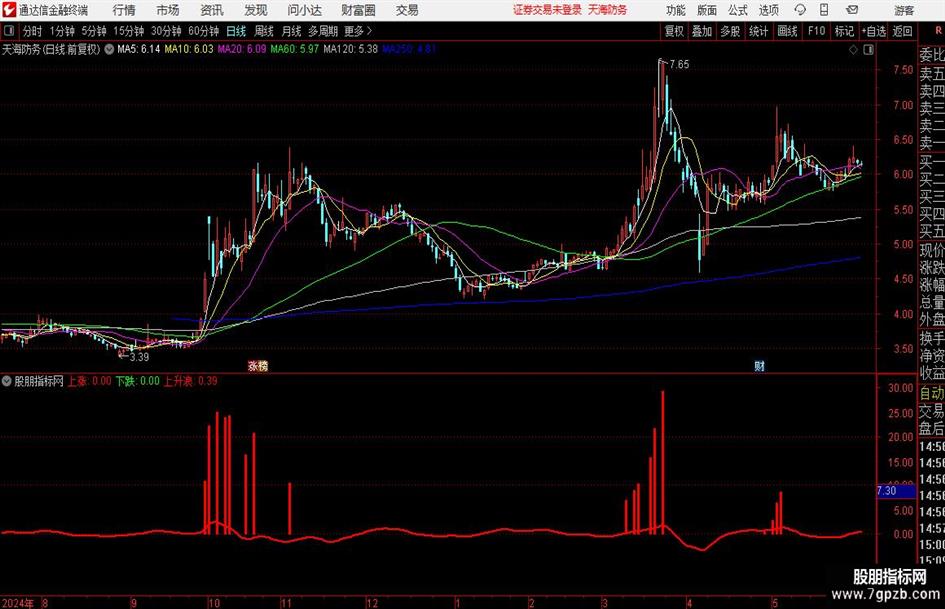Switch to the 周线 weekly period

click(x=264, y=31)
